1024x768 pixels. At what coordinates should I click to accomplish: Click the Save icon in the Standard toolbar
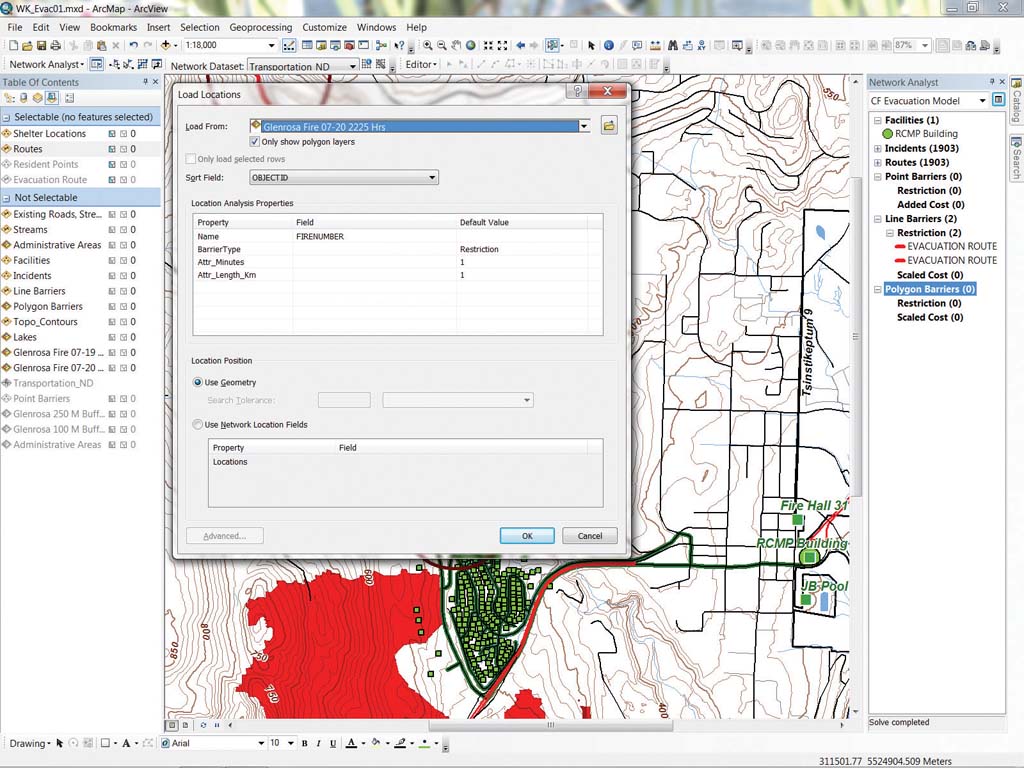(x=42, y=46)
